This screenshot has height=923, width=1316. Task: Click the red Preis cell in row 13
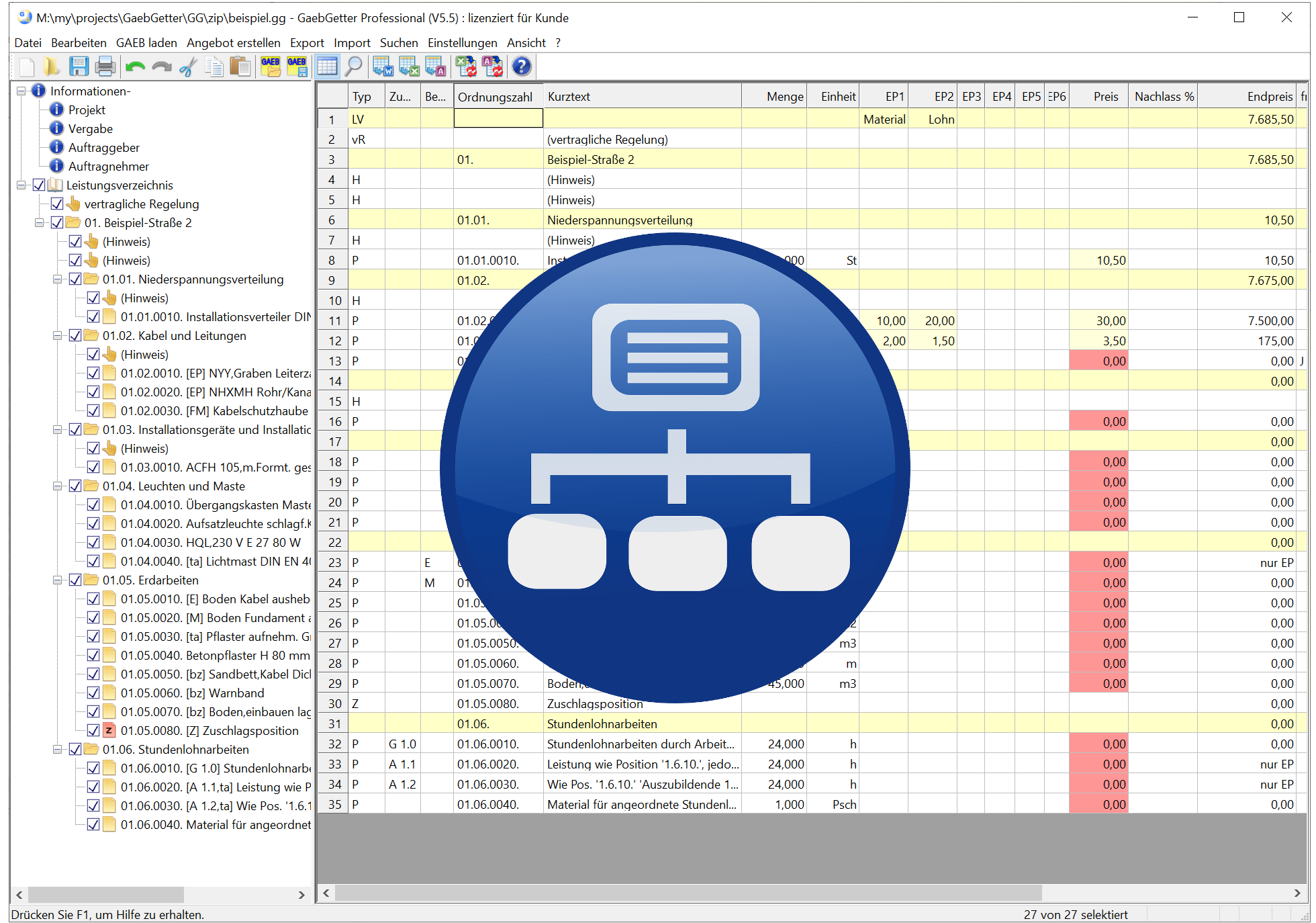click(1099, 361)
